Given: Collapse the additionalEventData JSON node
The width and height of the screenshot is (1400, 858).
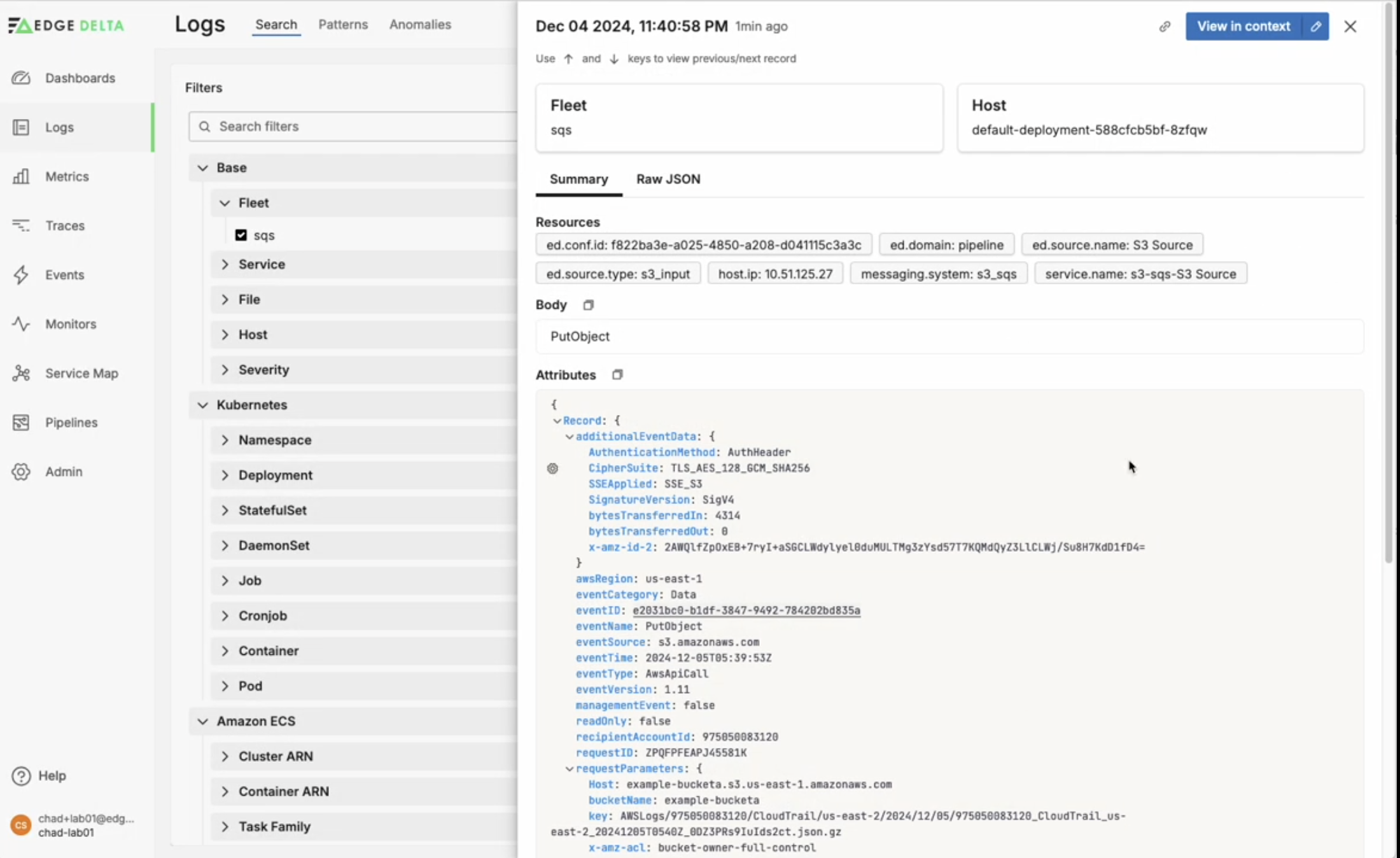Looking at the screenshot, I should click(570, 437).
